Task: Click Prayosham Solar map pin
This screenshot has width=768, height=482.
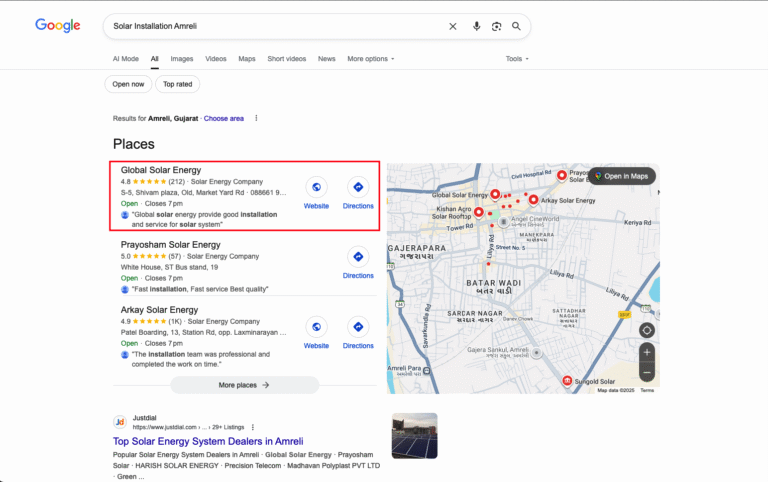Action: [x=562, y=175]
